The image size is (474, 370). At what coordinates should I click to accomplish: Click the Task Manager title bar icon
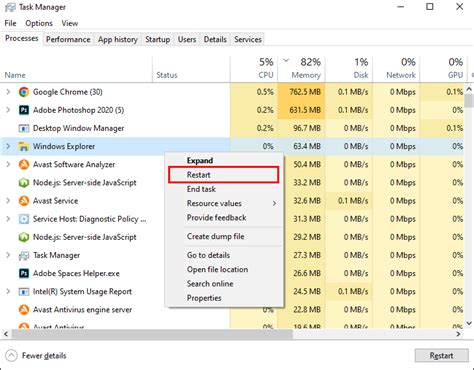click(10, 7)
